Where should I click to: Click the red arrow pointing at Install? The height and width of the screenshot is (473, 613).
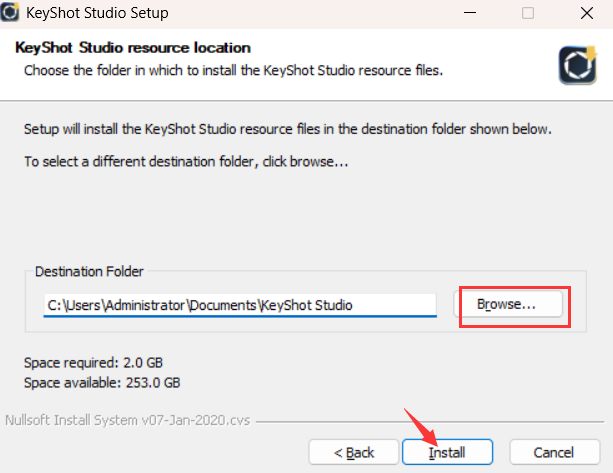click(420, 425)
